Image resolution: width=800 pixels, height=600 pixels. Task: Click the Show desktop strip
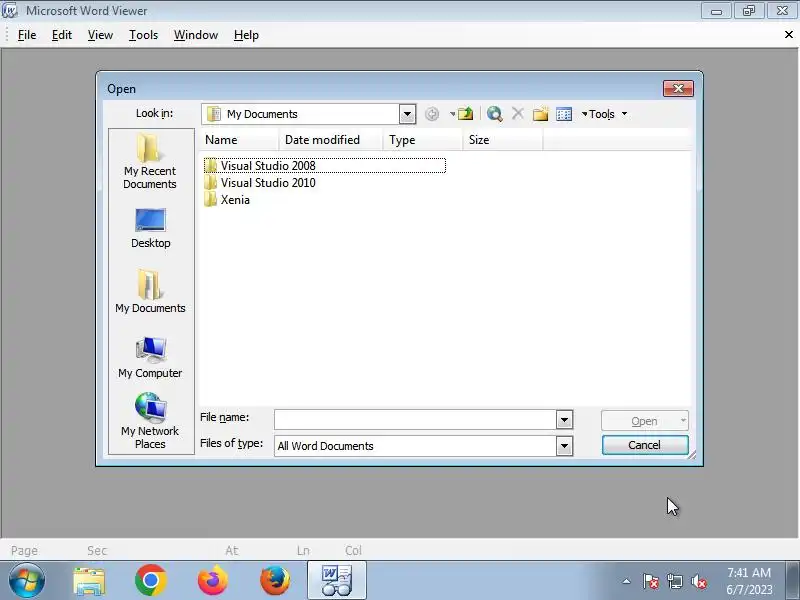[793, 581]
